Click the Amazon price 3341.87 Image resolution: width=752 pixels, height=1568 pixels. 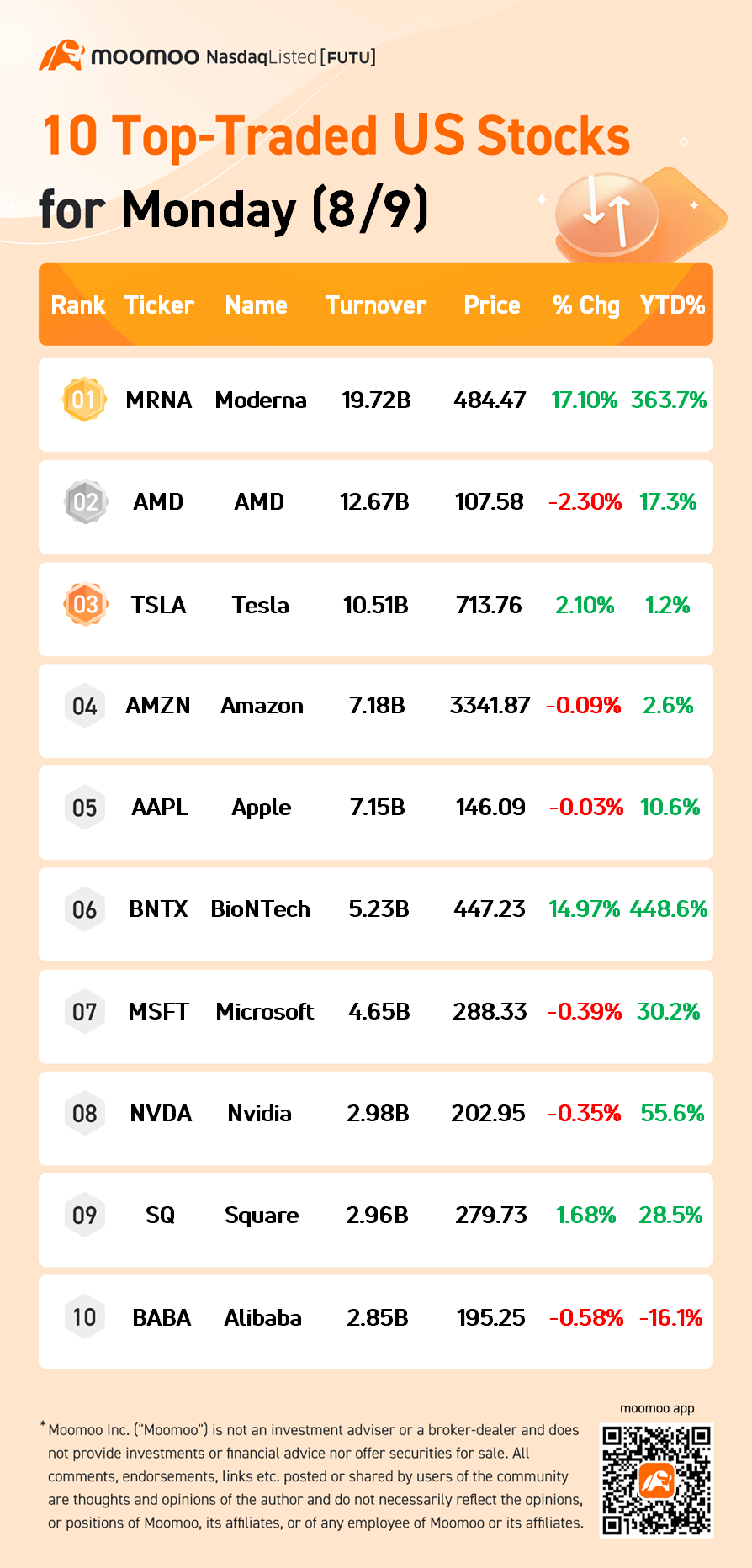(490, 706)
